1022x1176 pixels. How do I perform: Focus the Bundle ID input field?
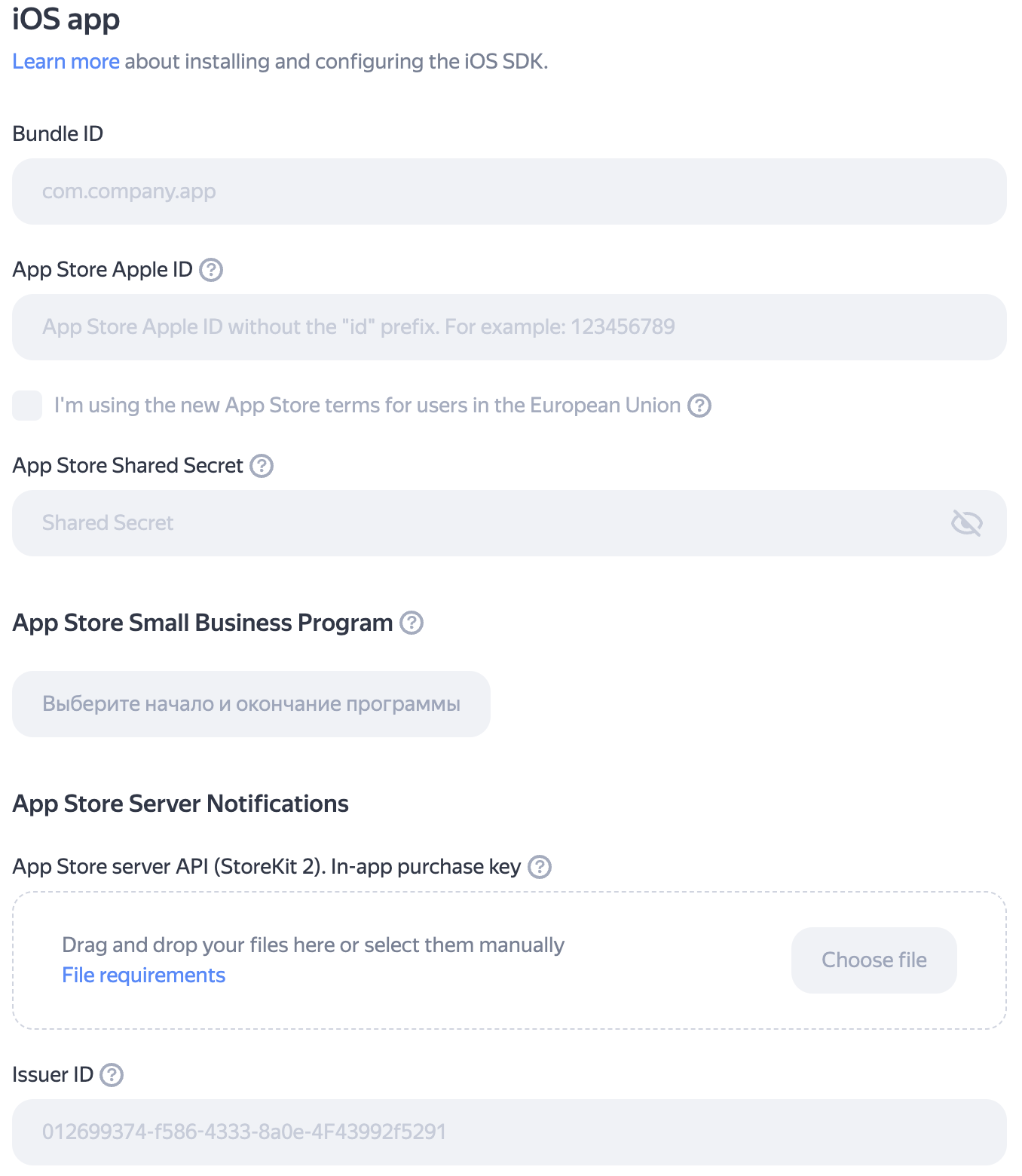pos(509,191)
